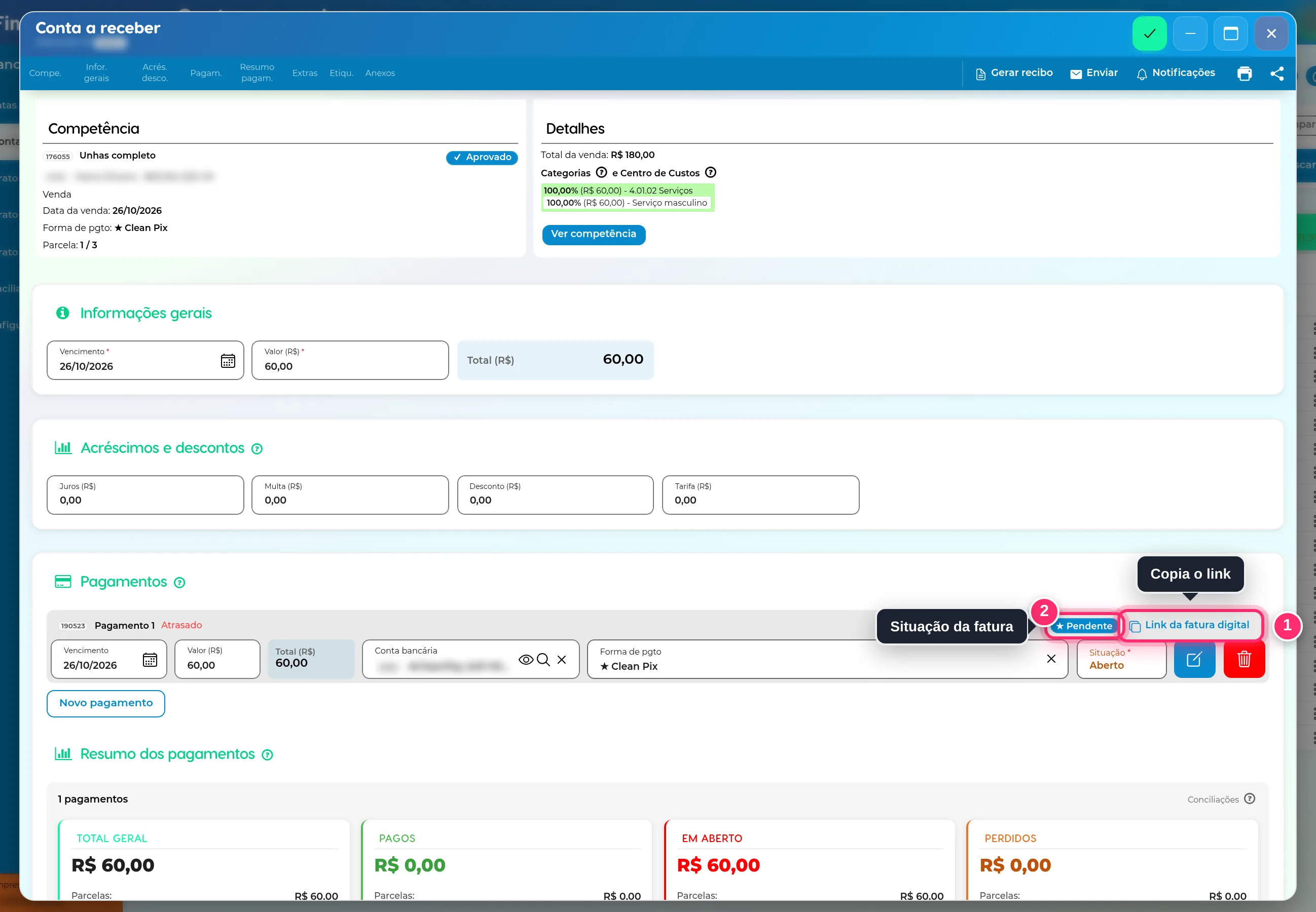The width and height of the screenshot is (1316, 912).
Task: Go to Anexos tab
Action: point(380,73)
